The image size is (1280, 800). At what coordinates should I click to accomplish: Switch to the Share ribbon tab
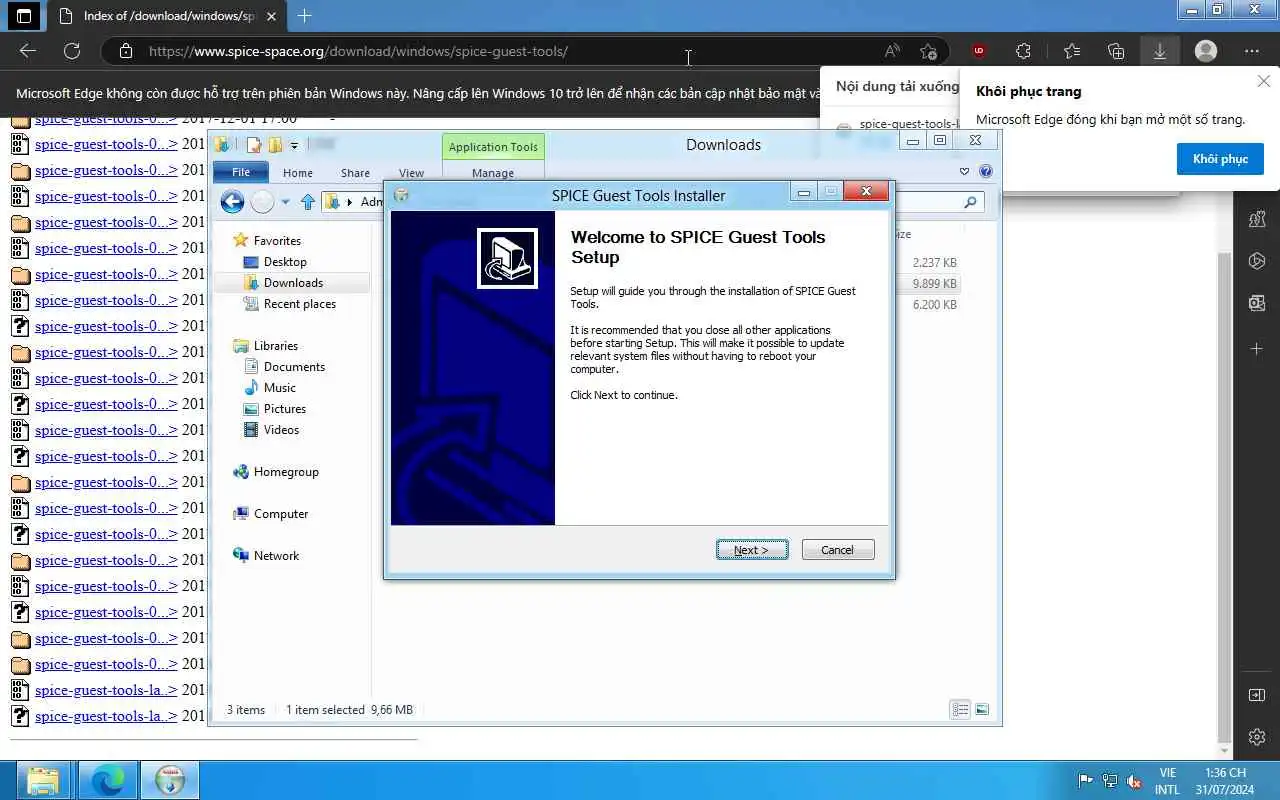pos(355,173)
